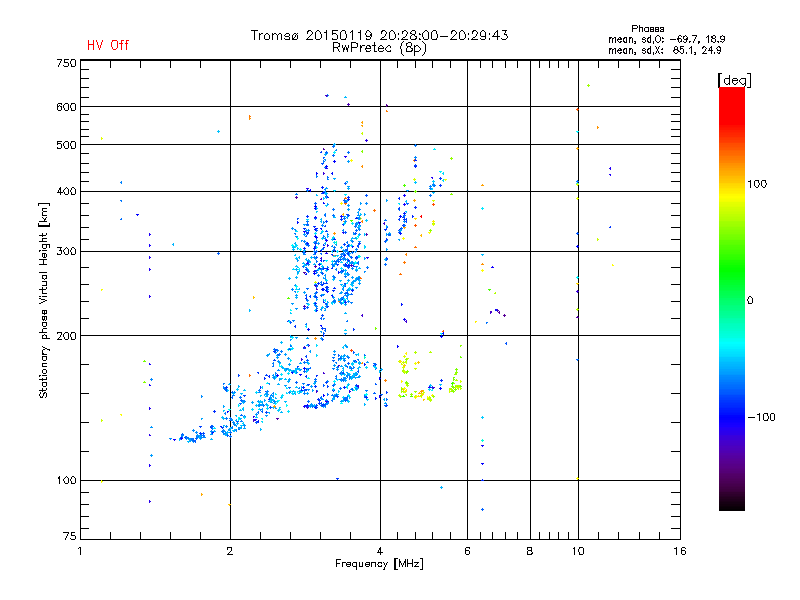Screen dimensions: 800x600
Task: Click the 'Frequency [MHz]' axis label
Action: (x=379, y=564)
